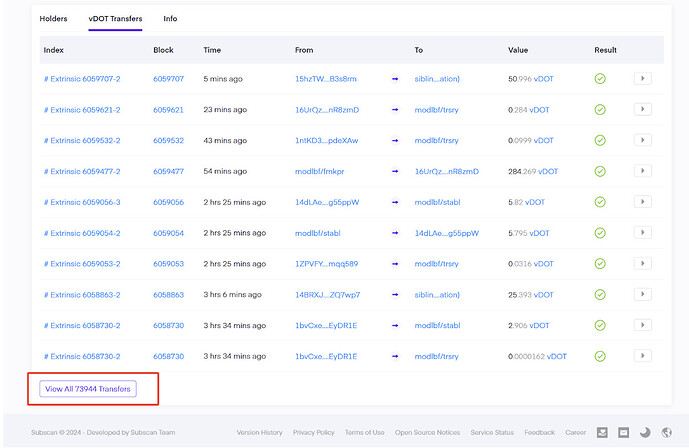689x448 pixels.
Task: Open block 6058863 link
Action: 168,295
